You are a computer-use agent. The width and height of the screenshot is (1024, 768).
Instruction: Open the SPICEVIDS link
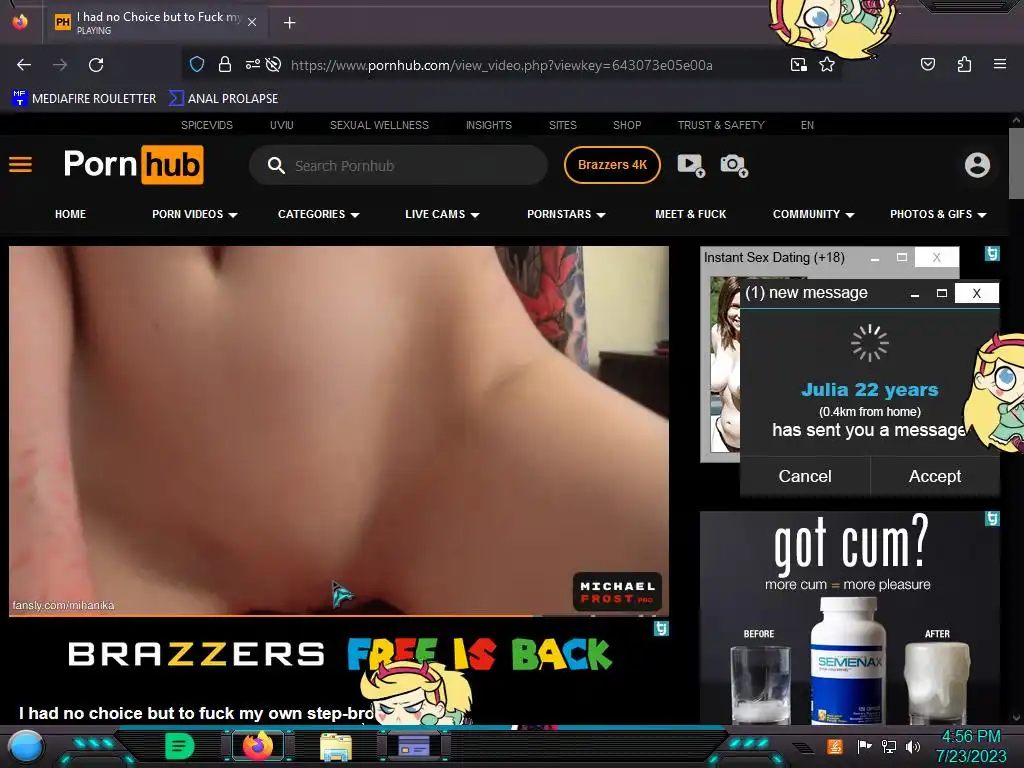click(x=207, y=125)
